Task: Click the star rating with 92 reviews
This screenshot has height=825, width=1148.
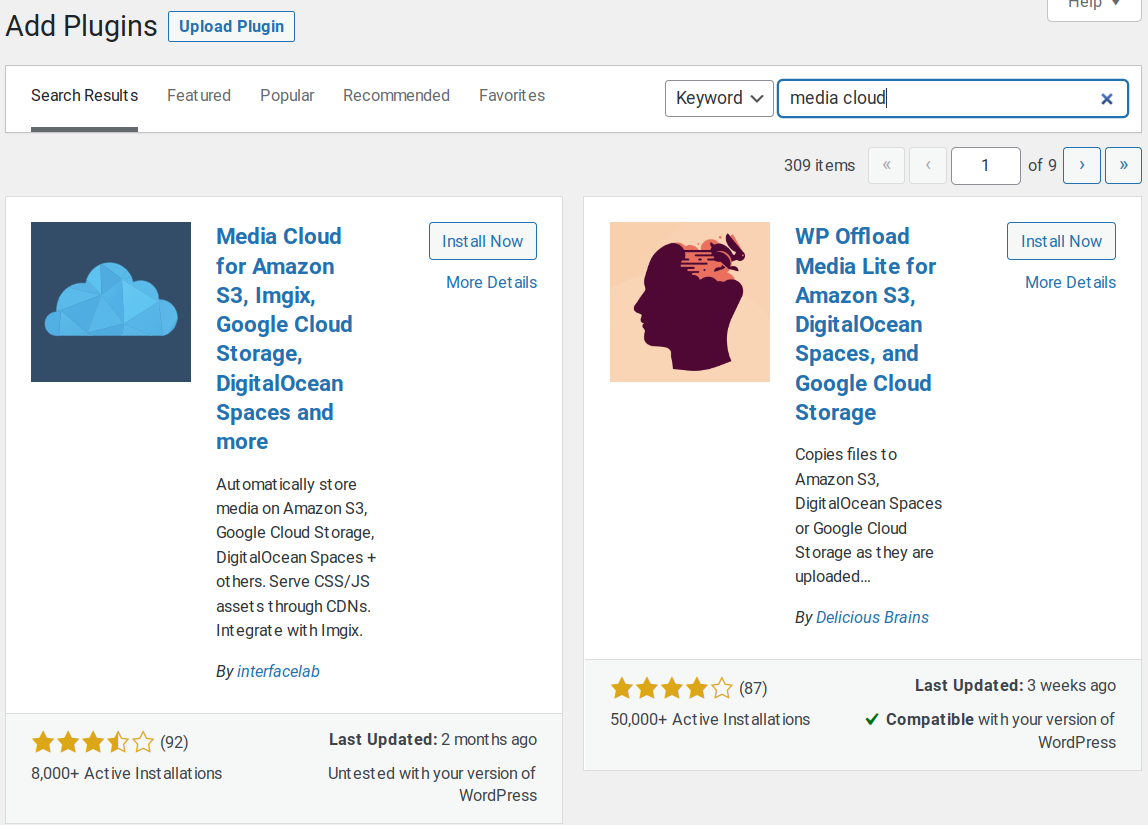Action: [93, 742]
